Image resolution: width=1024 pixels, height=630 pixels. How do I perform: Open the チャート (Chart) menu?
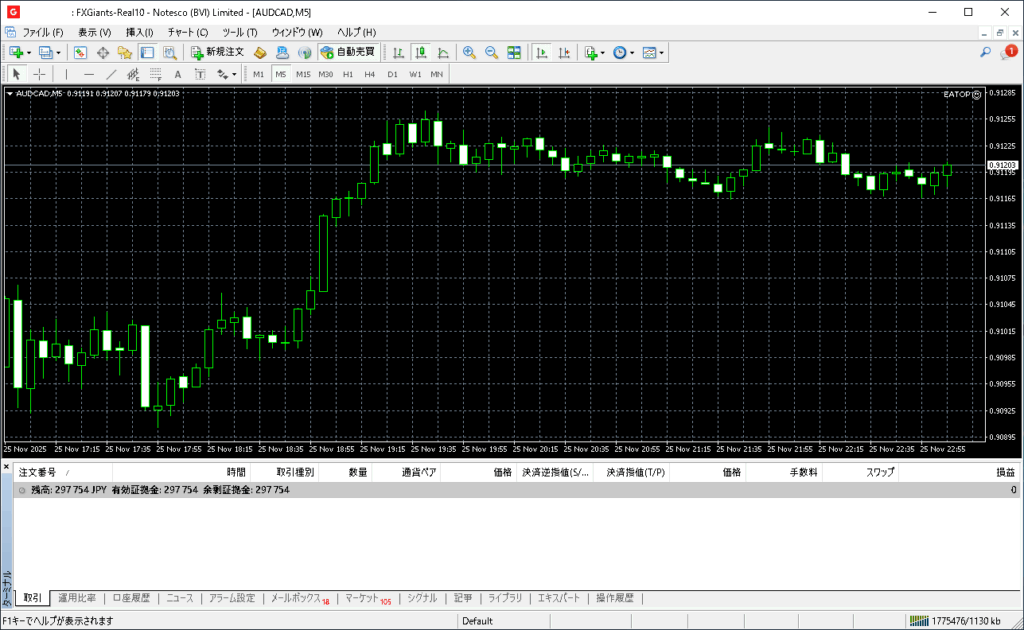(x=187, y=32)
